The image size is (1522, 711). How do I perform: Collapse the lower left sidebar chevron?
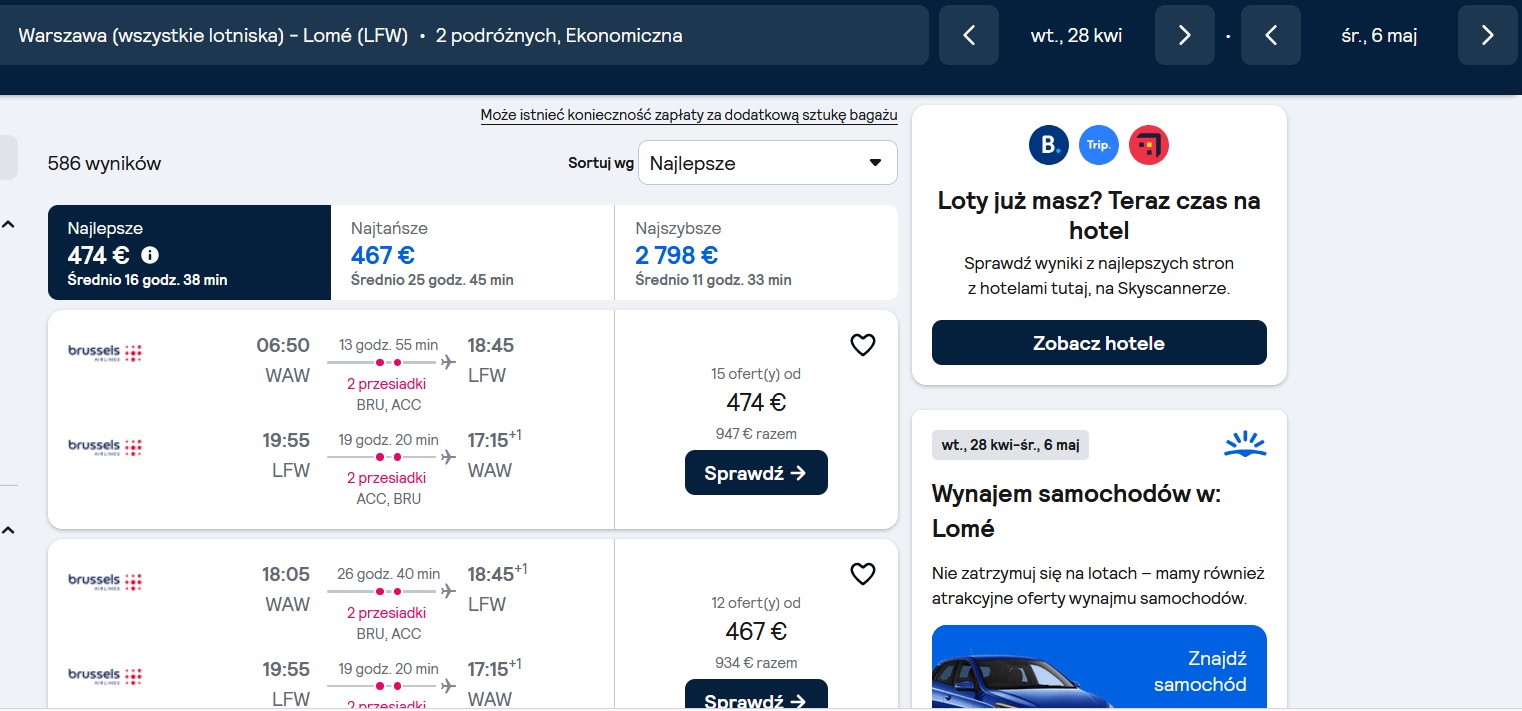pyautogui.click(x=8, y=529)
